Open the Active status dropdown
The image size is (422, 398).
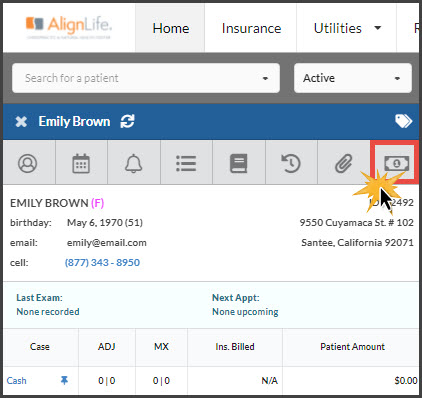pos(353,78)
